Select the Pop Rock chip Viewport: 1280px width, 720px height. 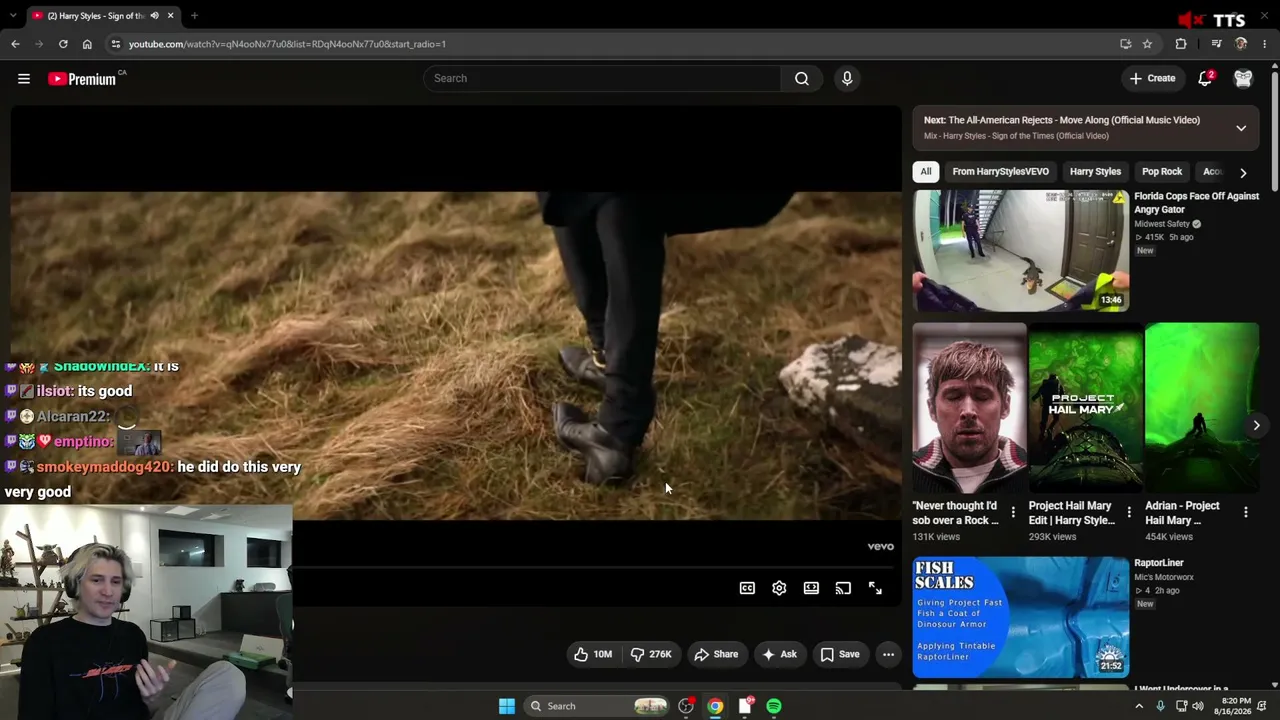[x=1162, y=172]
